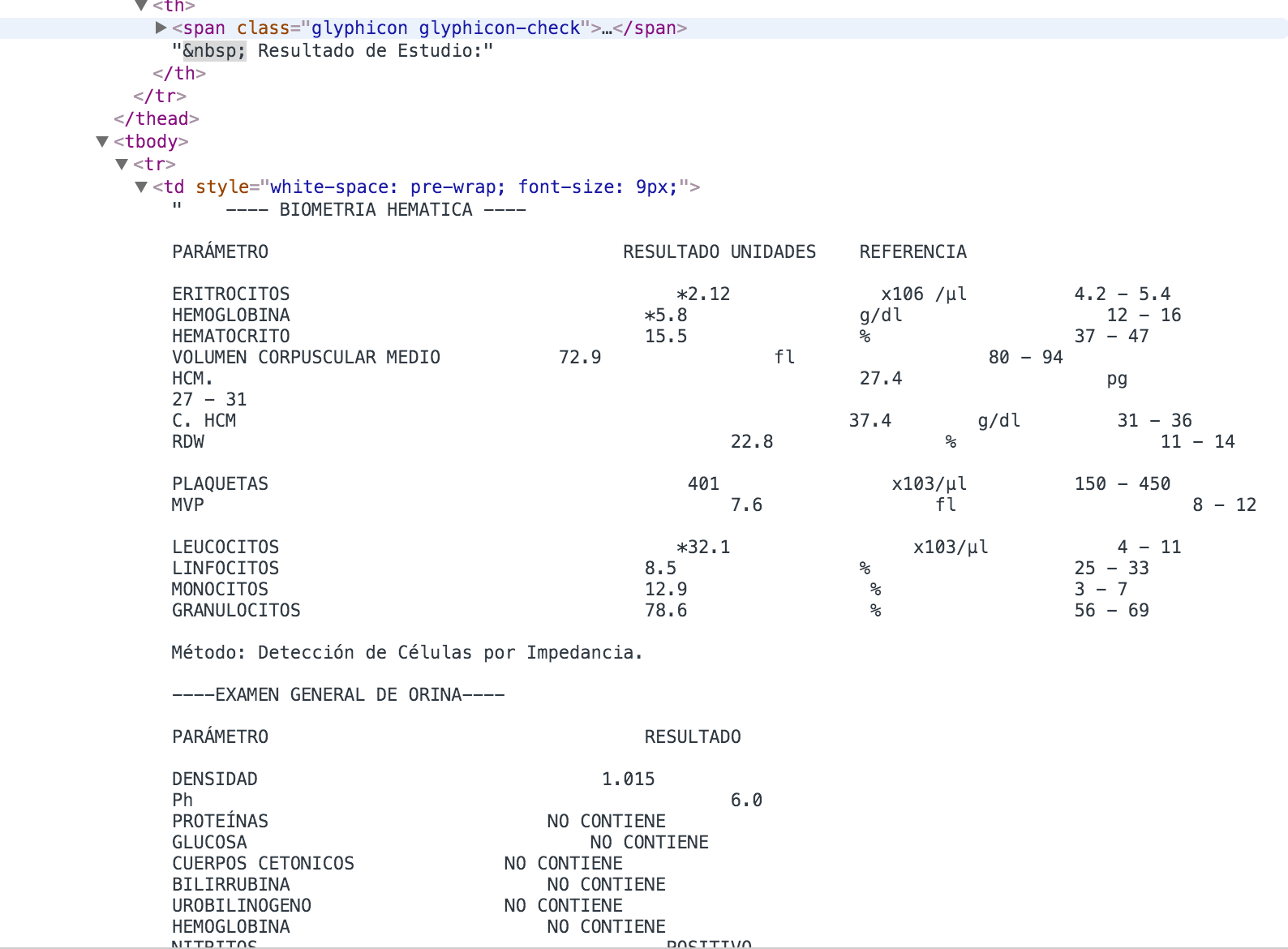The height and width of the screenshot is (949, 1288).
Task: Click the 'CUERPOS CETONICOS' label
Action: pos(263,863)
